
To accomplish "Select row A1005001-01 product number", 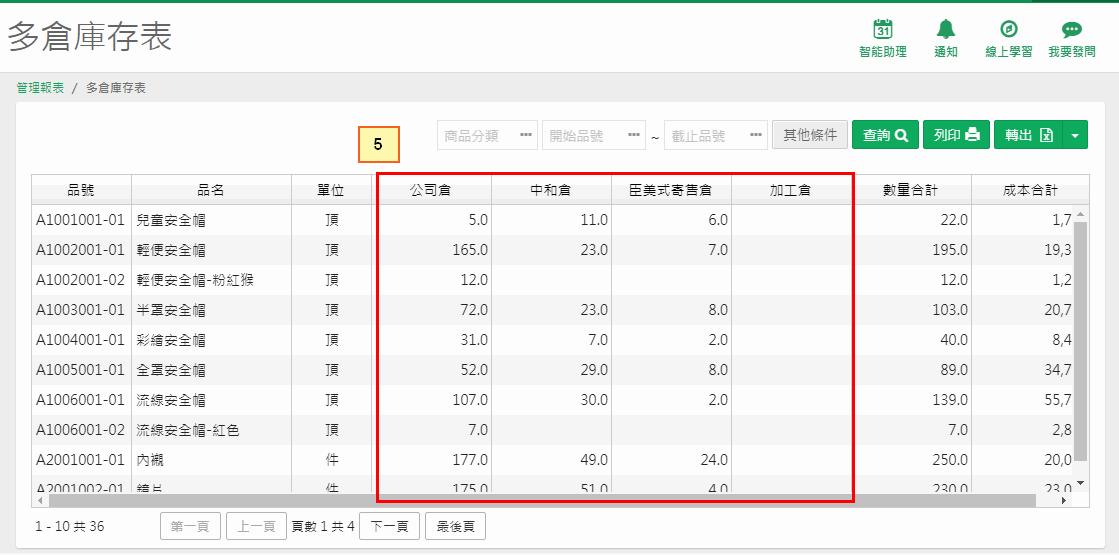I will click(81, 370).
